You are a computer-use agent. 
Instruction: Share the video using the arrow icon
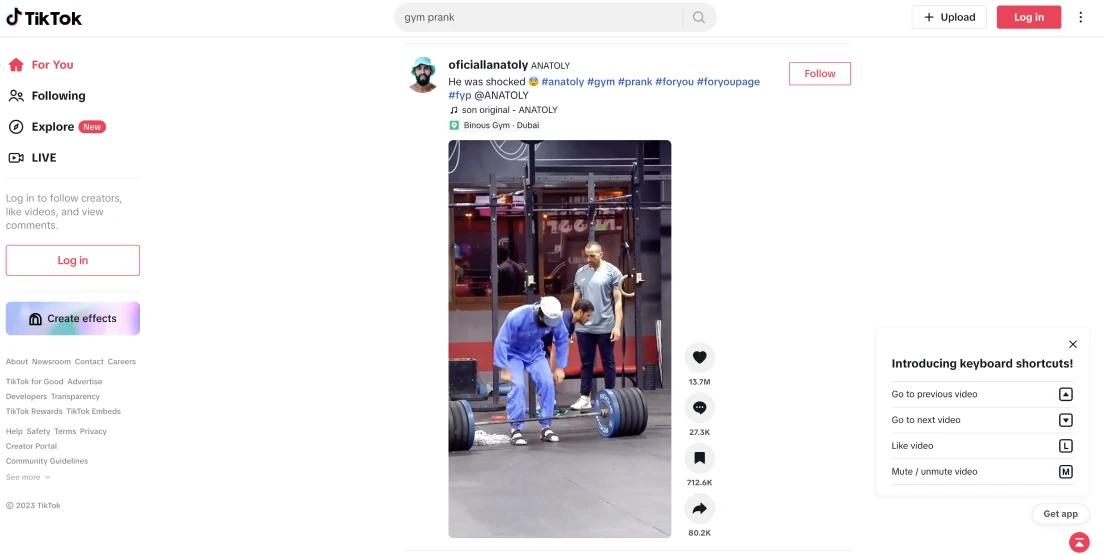[699, 509]
